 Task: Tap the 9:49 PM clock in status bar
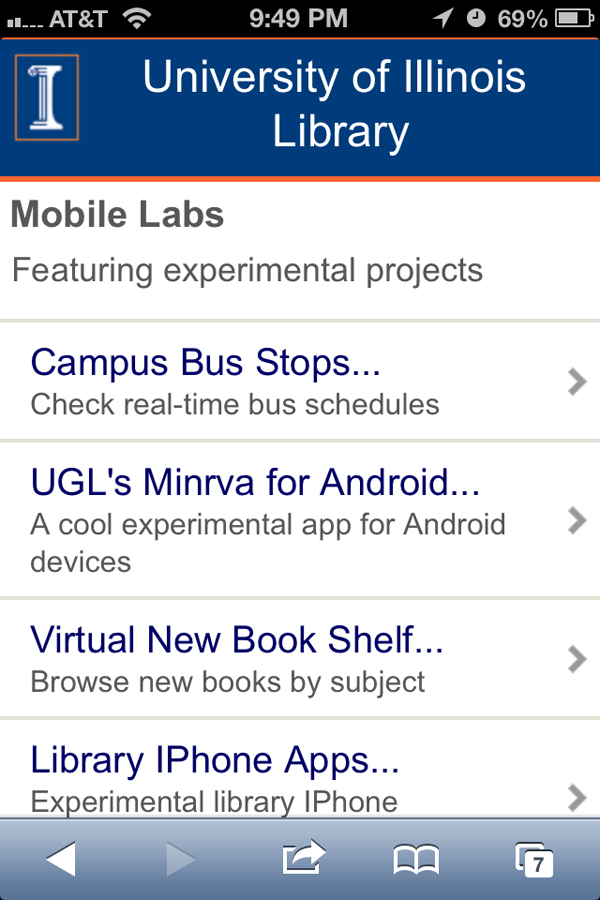[x=298, y=18]
